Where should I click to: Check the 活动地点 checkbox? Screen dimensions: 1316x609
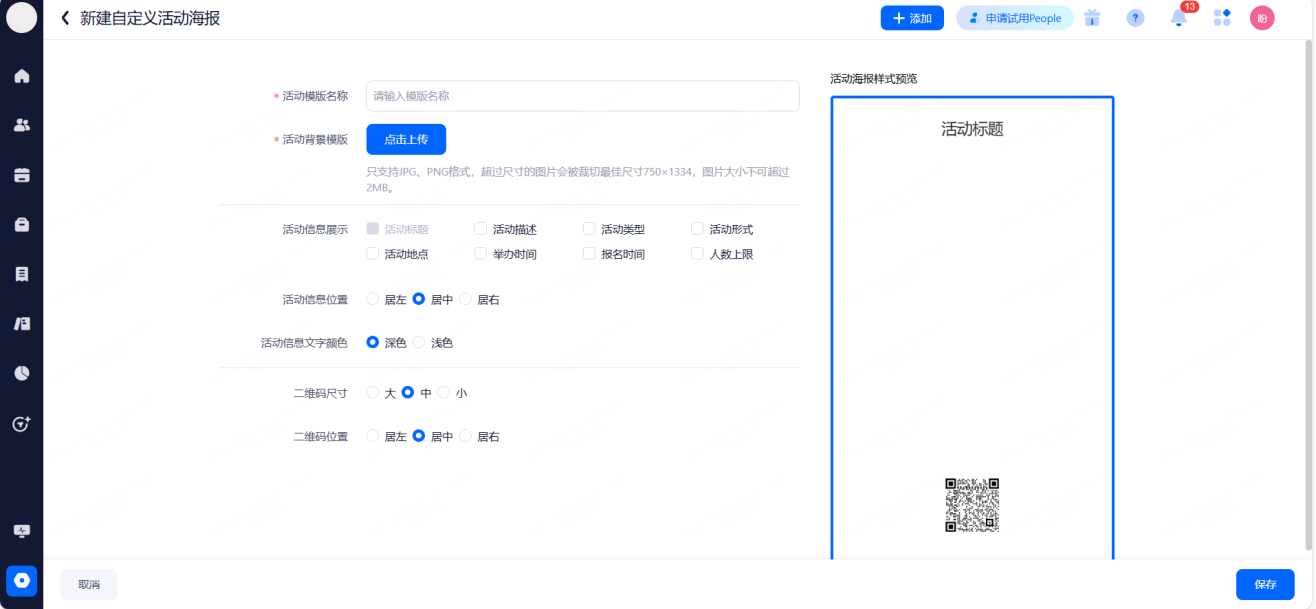(x=373, y=254)
